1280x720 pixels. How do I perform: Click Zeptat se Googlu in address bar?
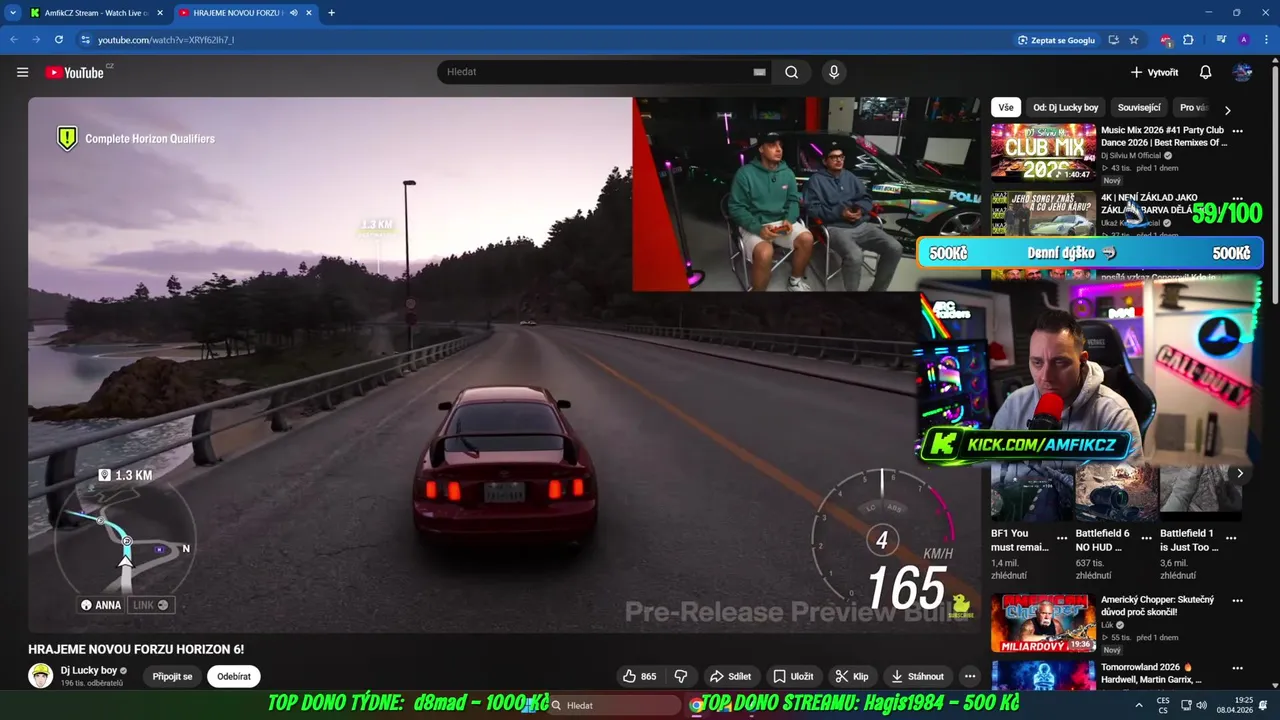click(x=1056, y=40)
